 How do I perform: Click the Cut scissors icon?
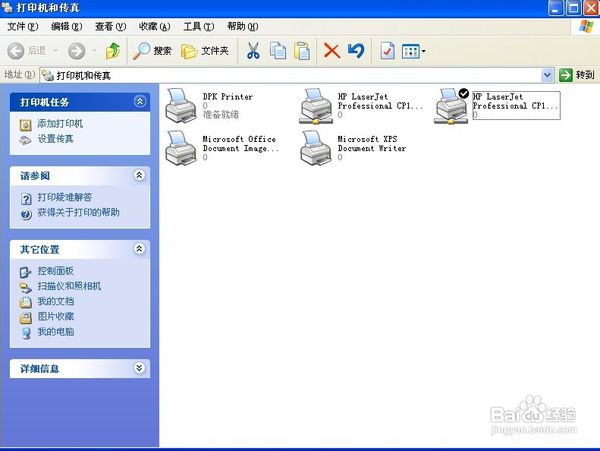point(253,51)
